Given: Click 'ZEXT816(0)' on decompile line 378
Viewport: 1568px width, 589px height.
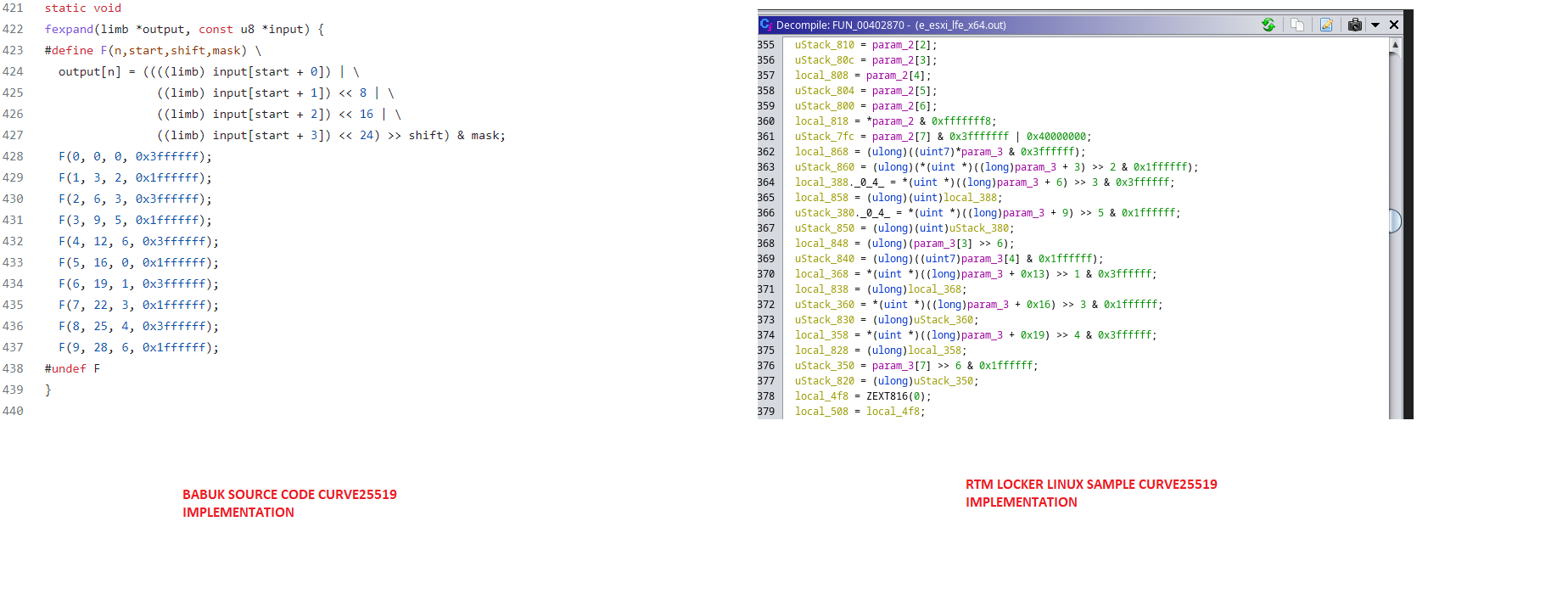Looking at the screenshot, I should [895, 396].
